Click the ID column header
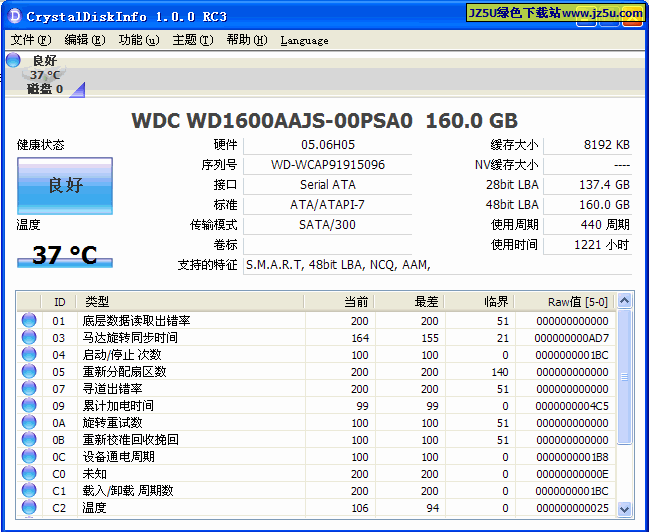The height and width of the screenshot is (532, 649). click(59, 302)
